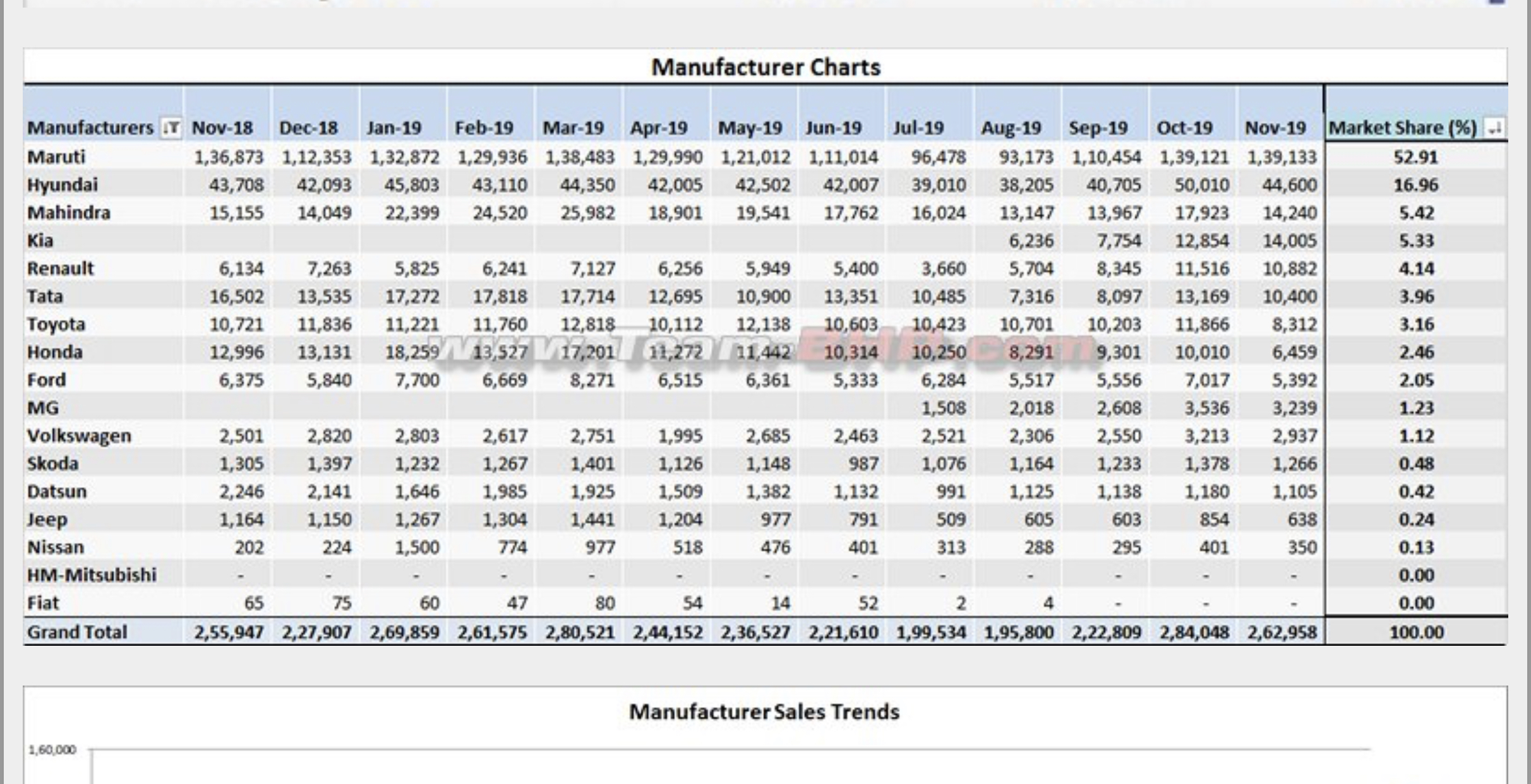This screenshot has width=1531, height=784.
Task: Click the MG row label
Action: pos(43,408)
